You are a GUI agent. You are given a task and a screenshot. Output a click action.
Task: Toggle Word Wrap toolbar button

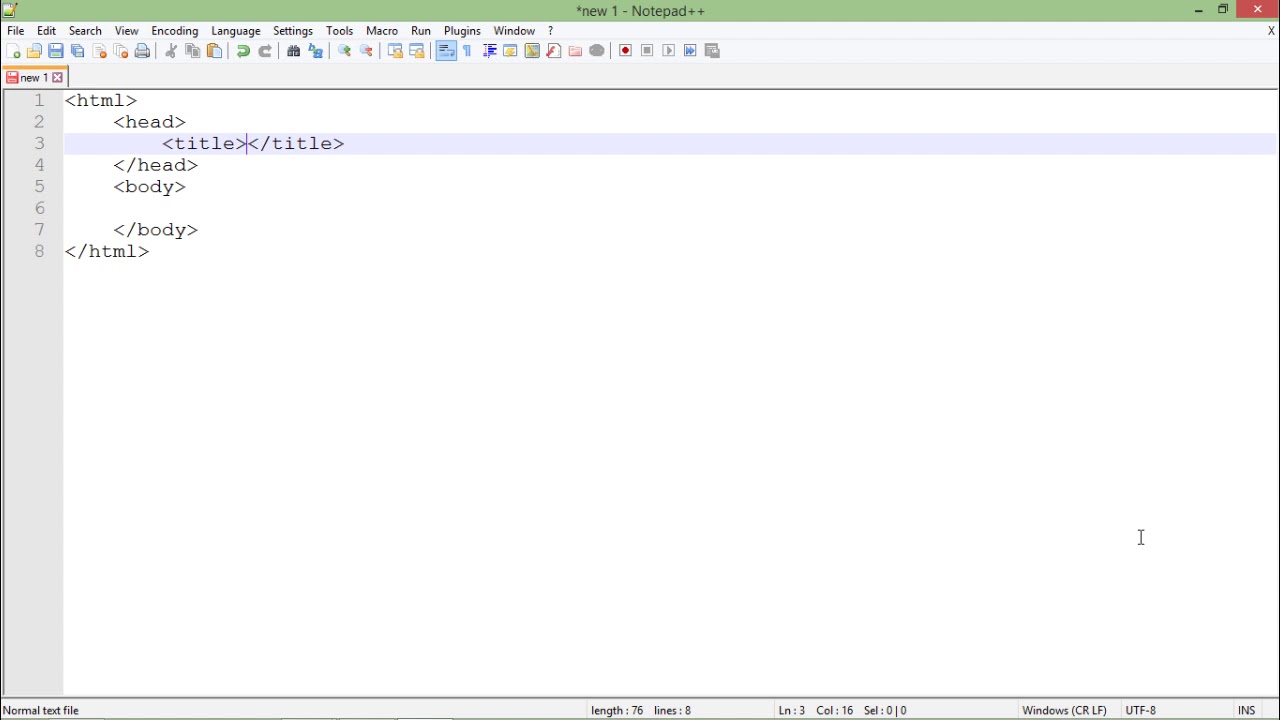[446, 51]
